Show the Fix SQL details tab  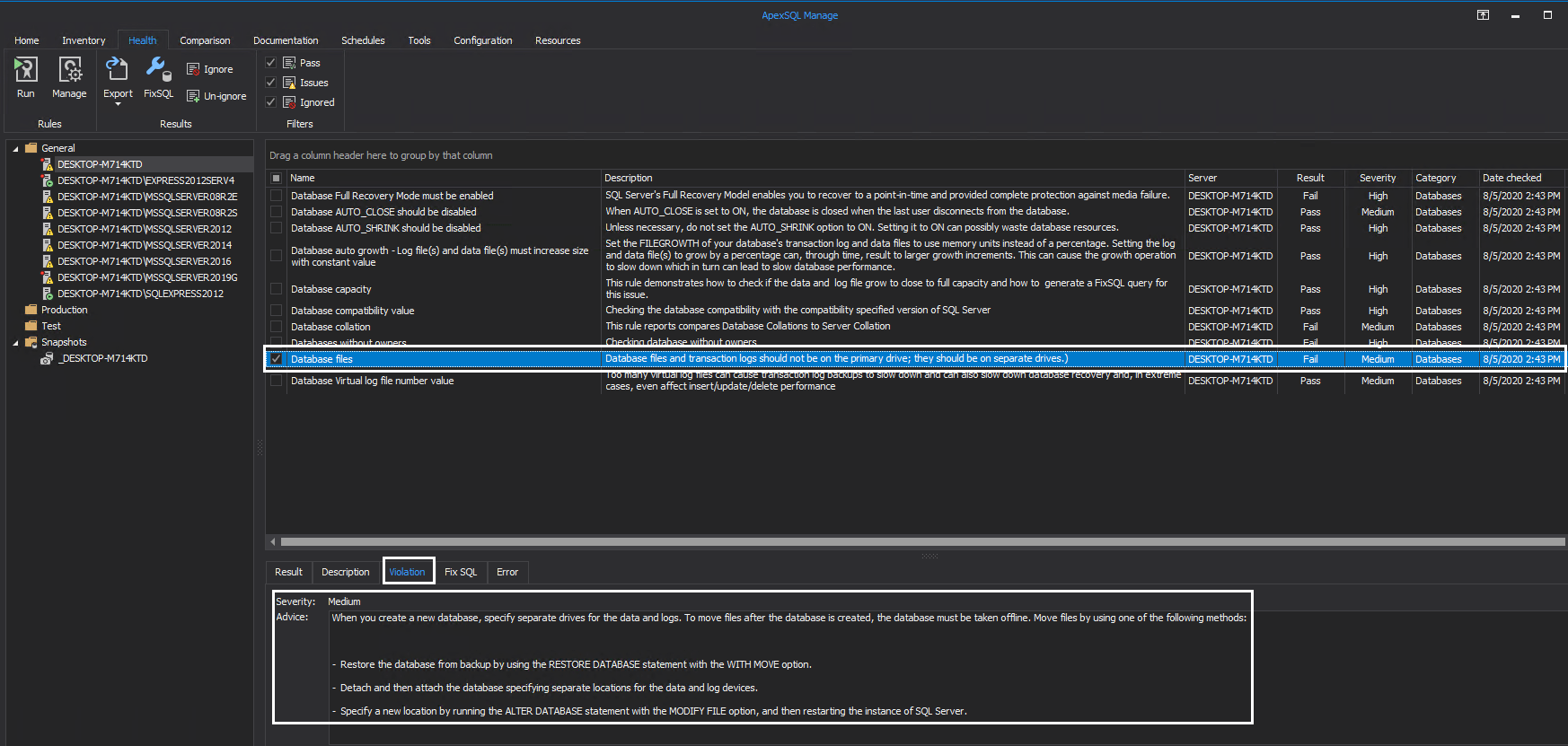461,572
